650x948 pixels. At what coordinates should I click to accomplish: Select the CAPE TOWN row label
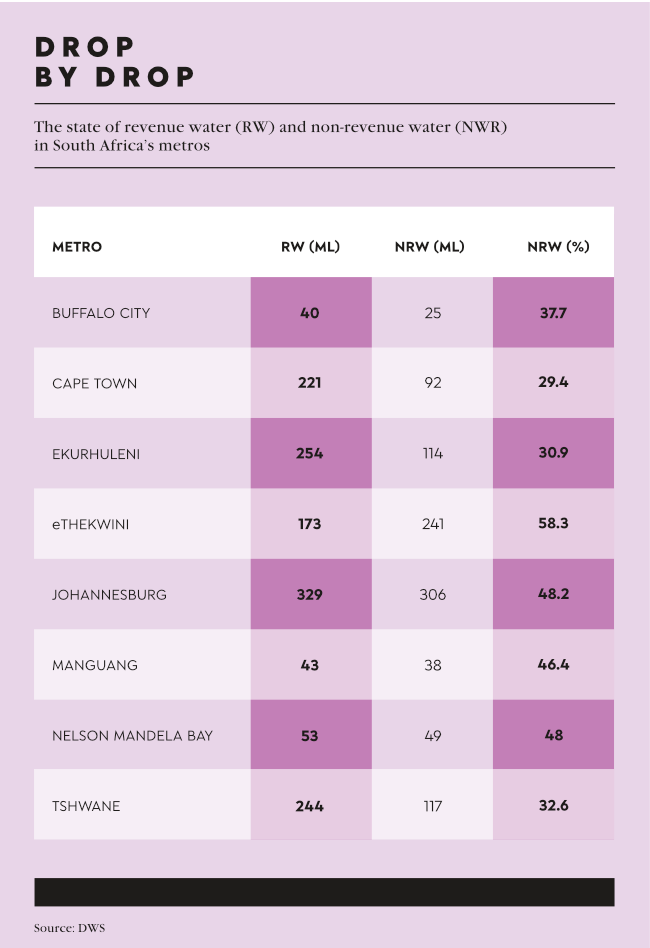pos(94,384)
